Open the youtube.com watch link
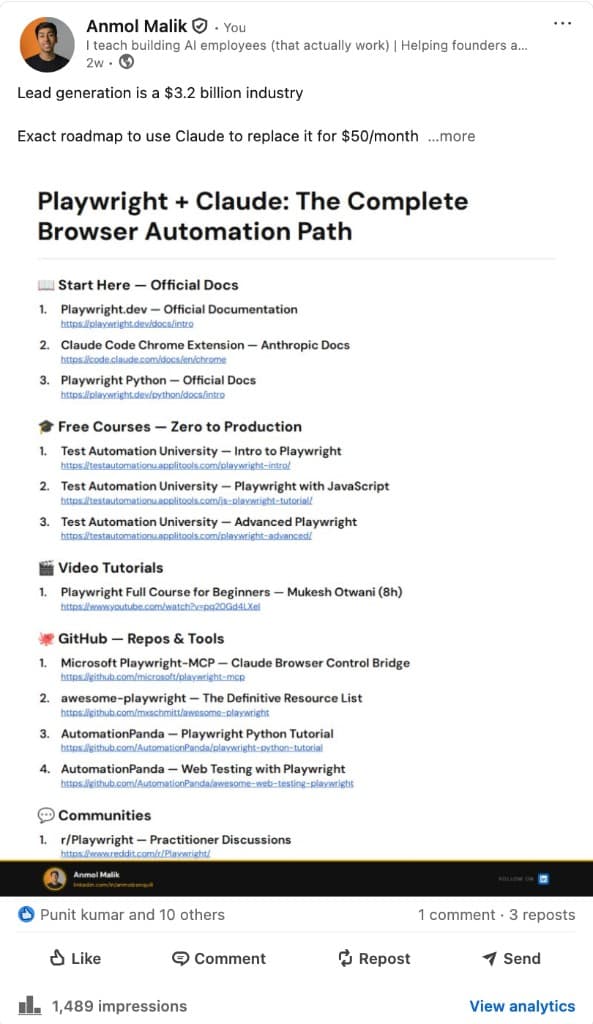The image size is (593, 1024). (x=161, y=606)
